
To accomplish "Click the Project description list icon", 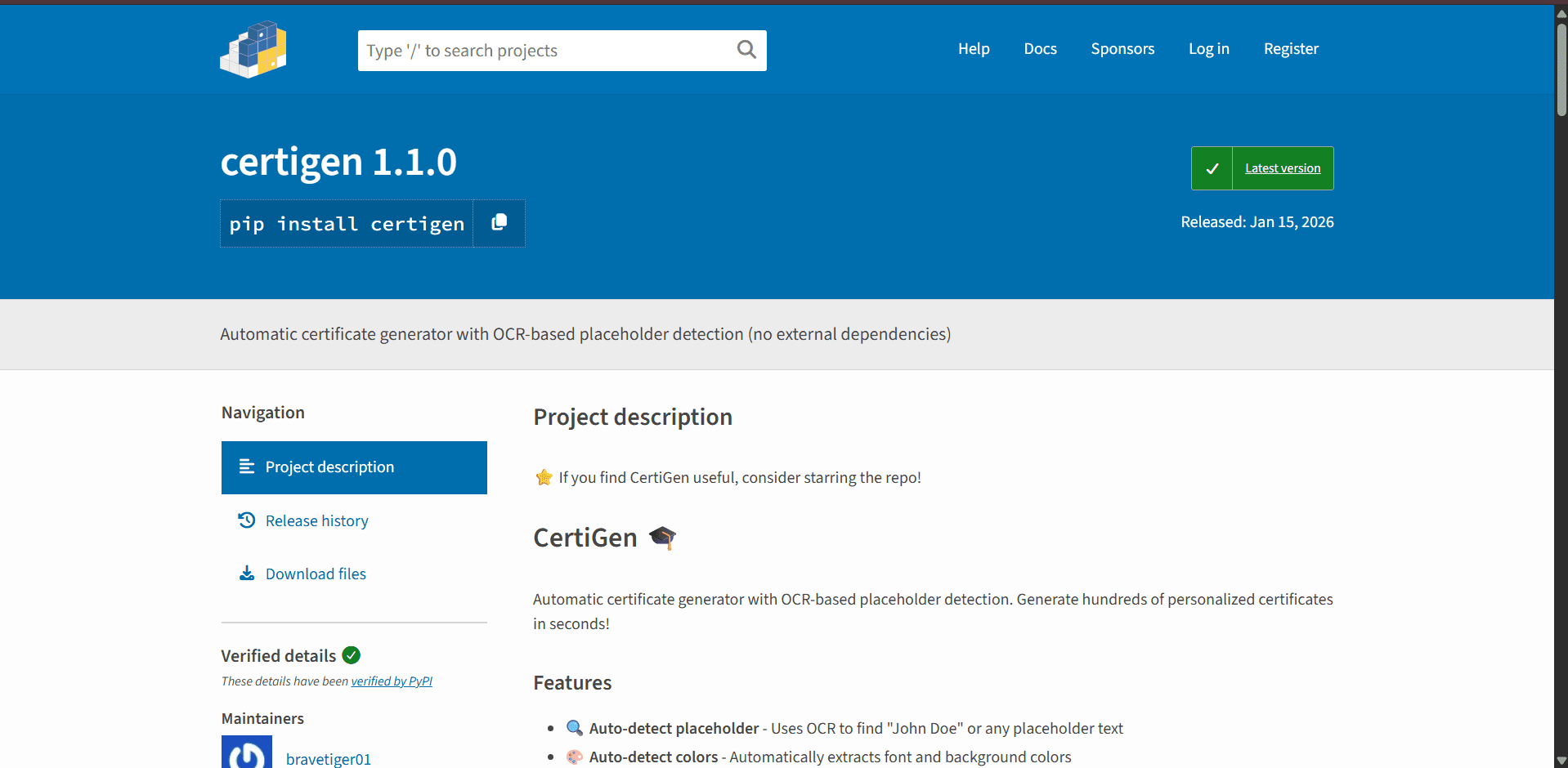I will [246, 467].
